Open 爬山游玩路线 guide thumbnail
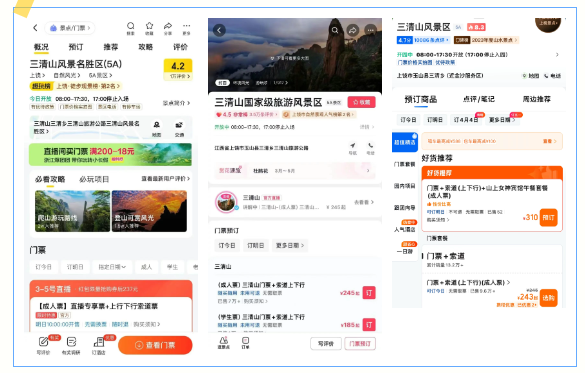This screenshot has height=373, width=585. [72, 211]
